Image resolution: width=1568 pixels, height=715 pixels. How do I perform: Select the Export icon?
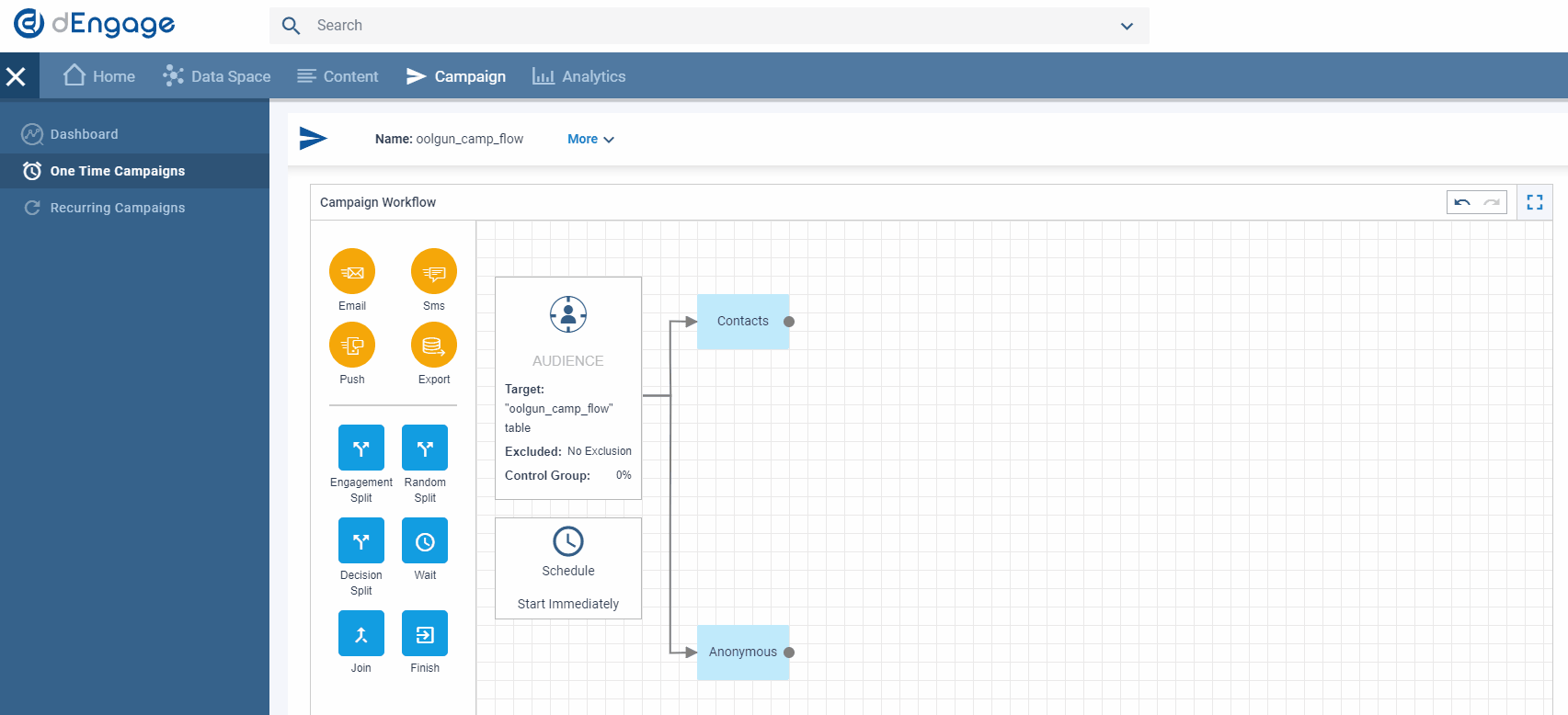pos(434,345)
